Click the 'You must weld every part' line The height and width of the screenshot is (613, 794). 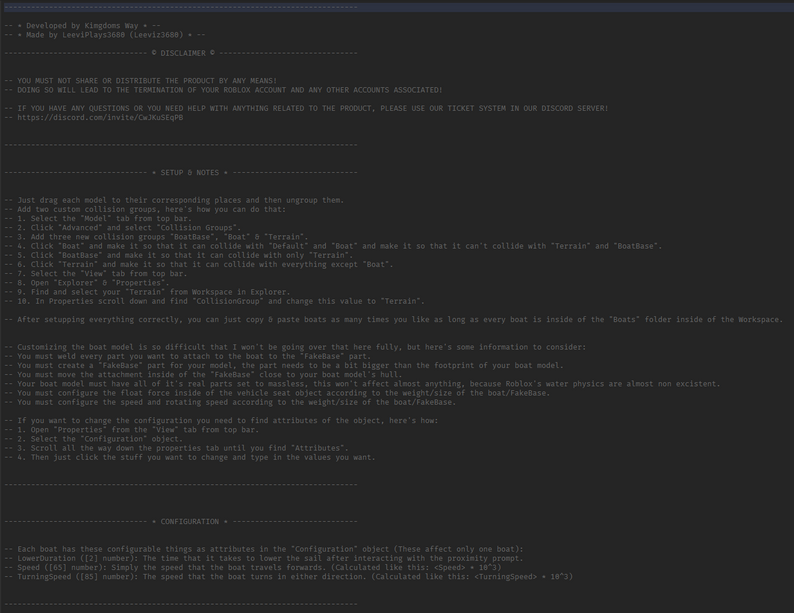tap(188, 356)
